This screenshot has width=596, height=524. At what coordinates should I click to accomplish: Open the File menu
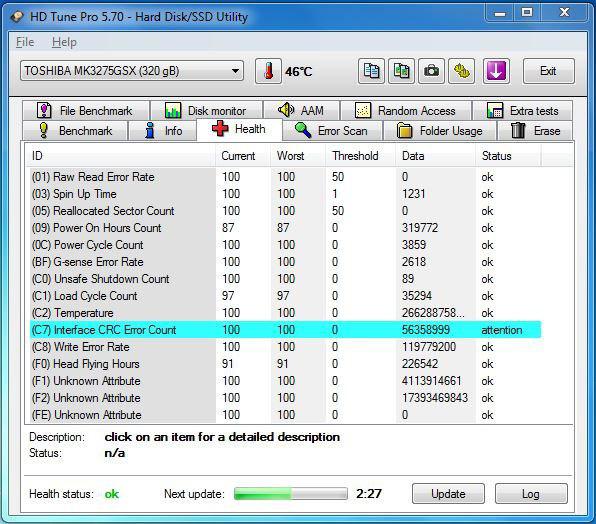[x=25, y=42]
